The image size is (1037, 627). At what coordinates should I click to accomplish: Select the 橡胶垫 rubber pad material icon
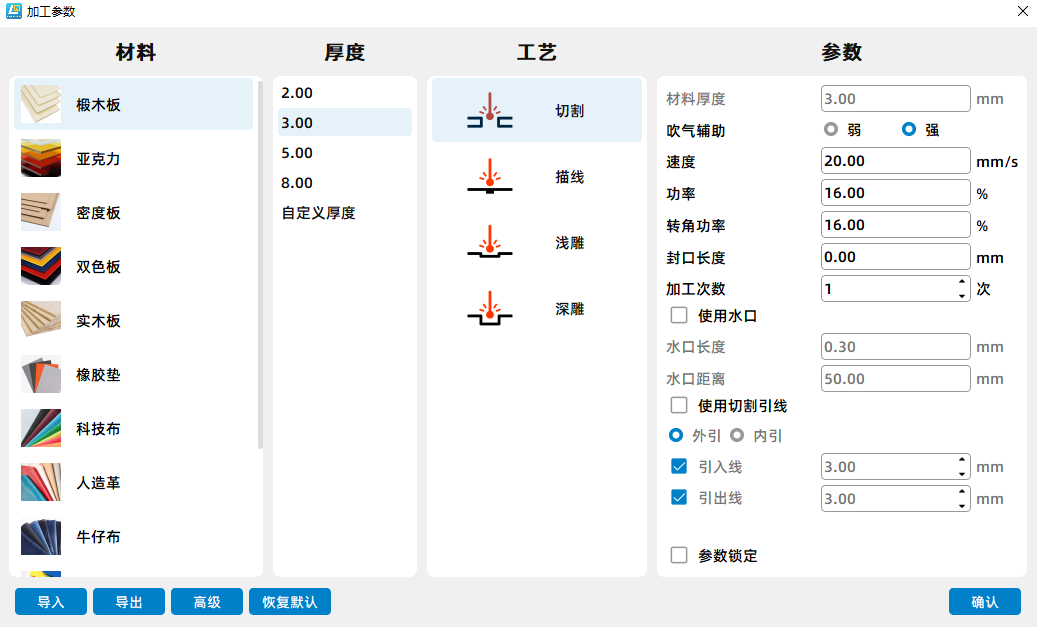point(41,374)
